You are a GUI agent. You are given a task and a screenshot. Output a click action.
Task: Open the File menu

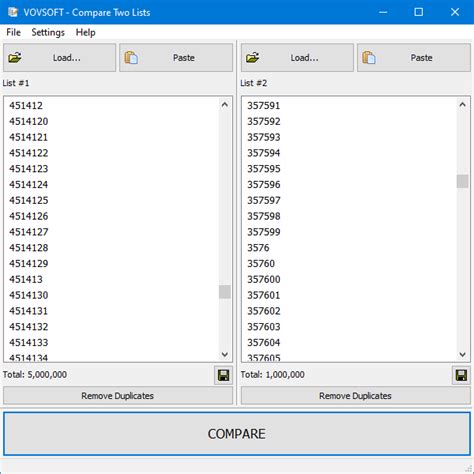(x=13, y=32)
